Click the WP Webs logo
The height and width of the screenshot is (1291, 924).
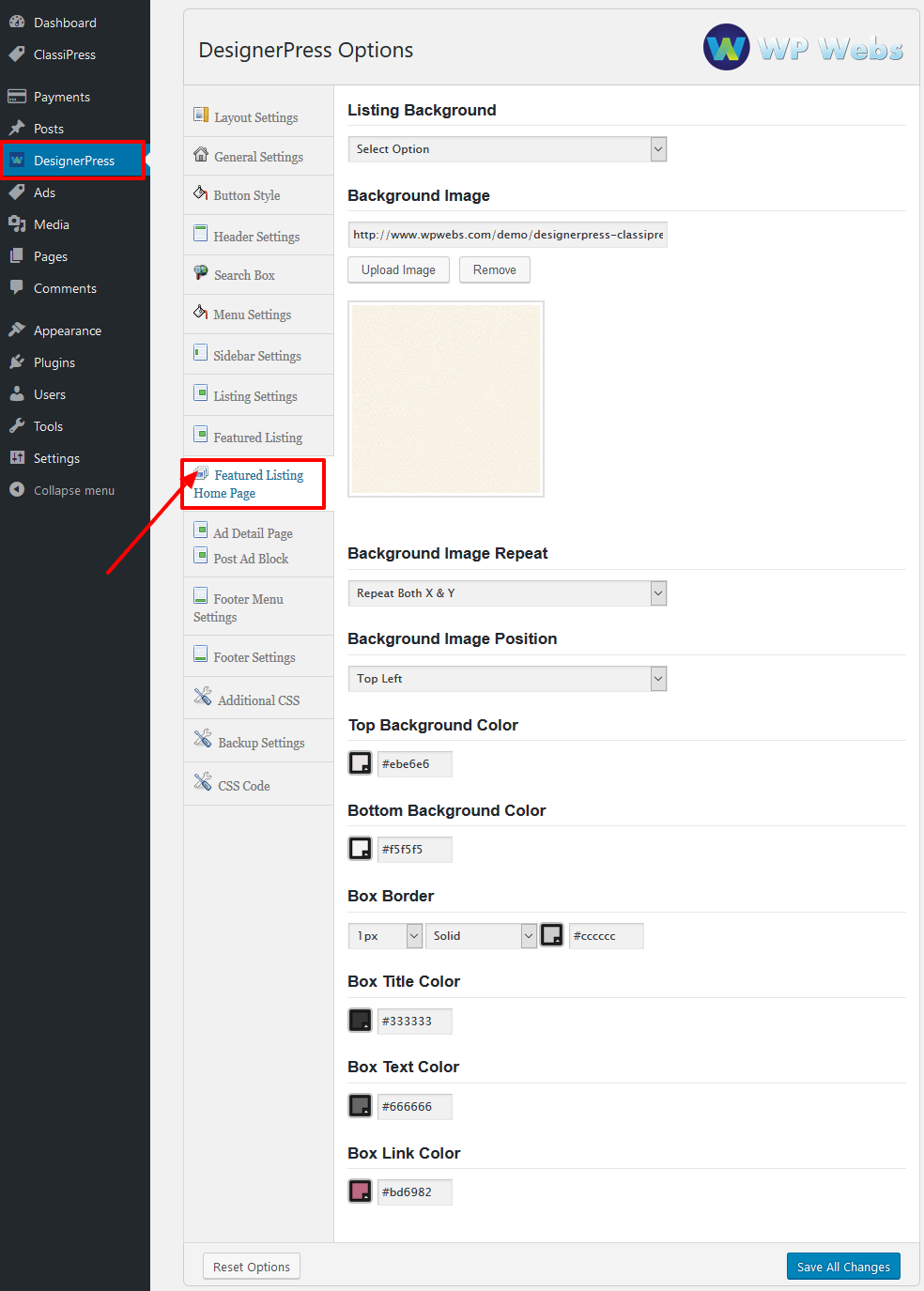(804, 47)
